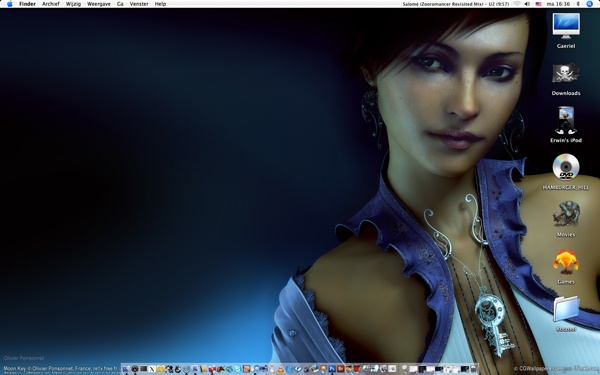Click the clock showing ma 16:36

point(558,4)
